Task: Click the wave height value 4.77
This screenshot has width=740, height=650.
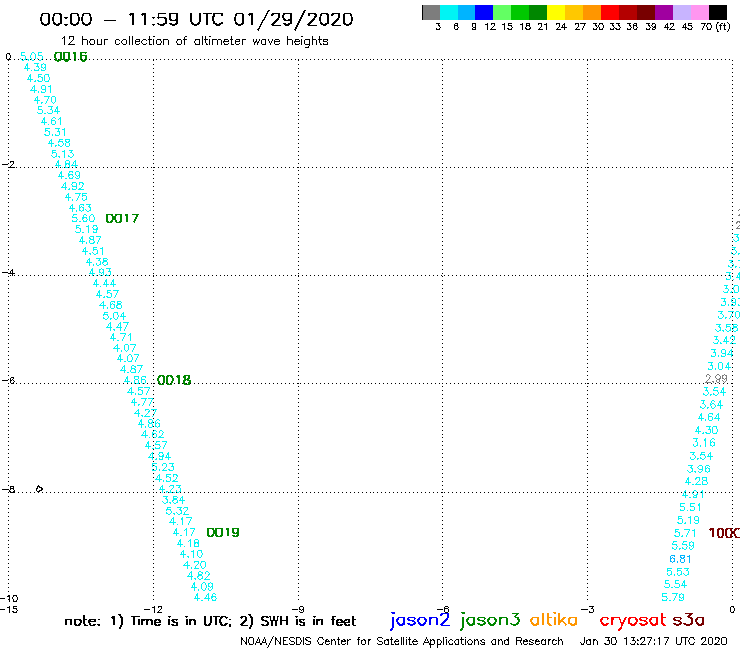Action: 142,402
